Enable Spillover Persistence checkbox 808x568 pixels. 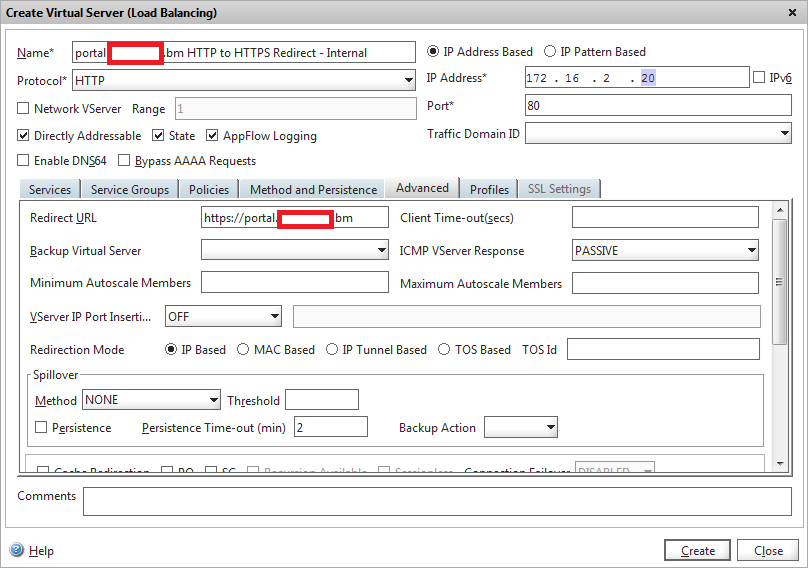coord(41,427)
